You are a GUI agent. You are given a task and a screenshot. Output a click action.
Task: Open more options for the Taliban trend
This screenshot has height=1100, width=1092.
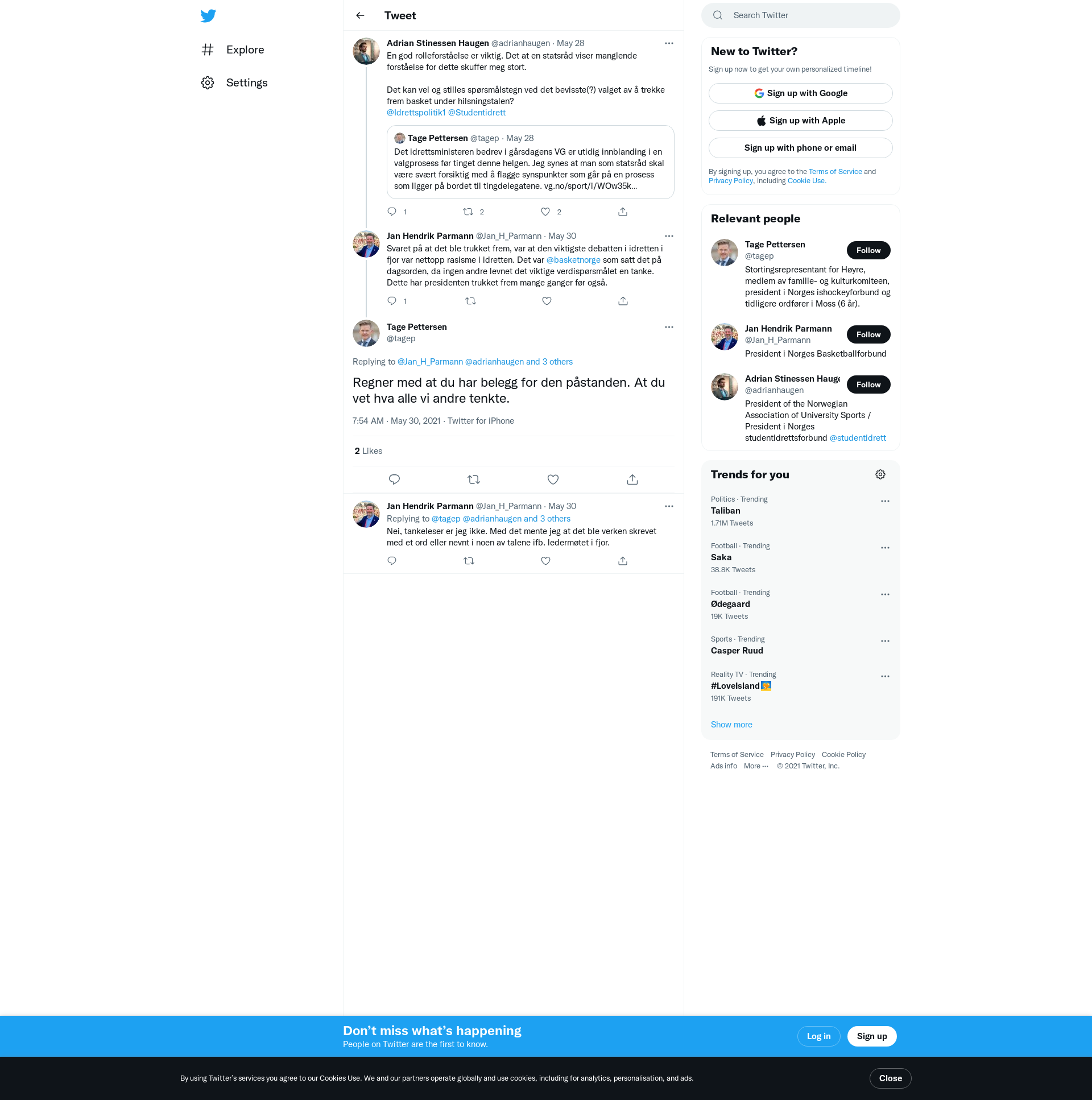(x=884, y=502)
